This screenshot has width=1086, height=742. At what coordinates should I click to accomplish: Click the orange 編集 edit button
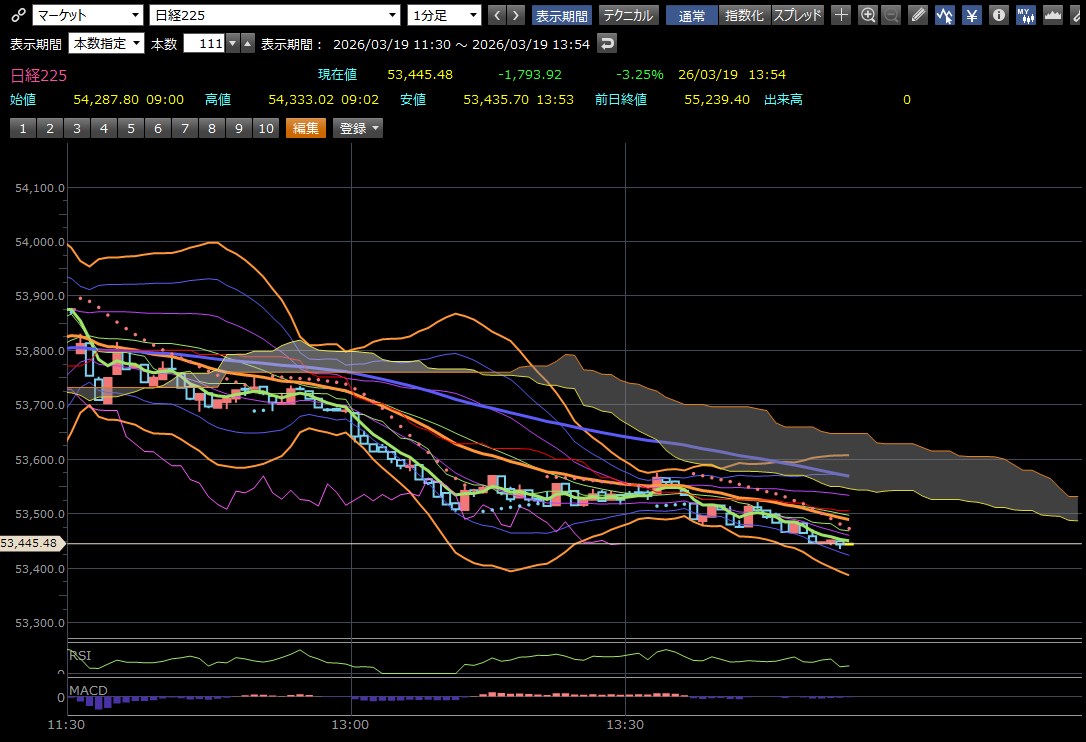pyautogui.click(x=306, y=128)
